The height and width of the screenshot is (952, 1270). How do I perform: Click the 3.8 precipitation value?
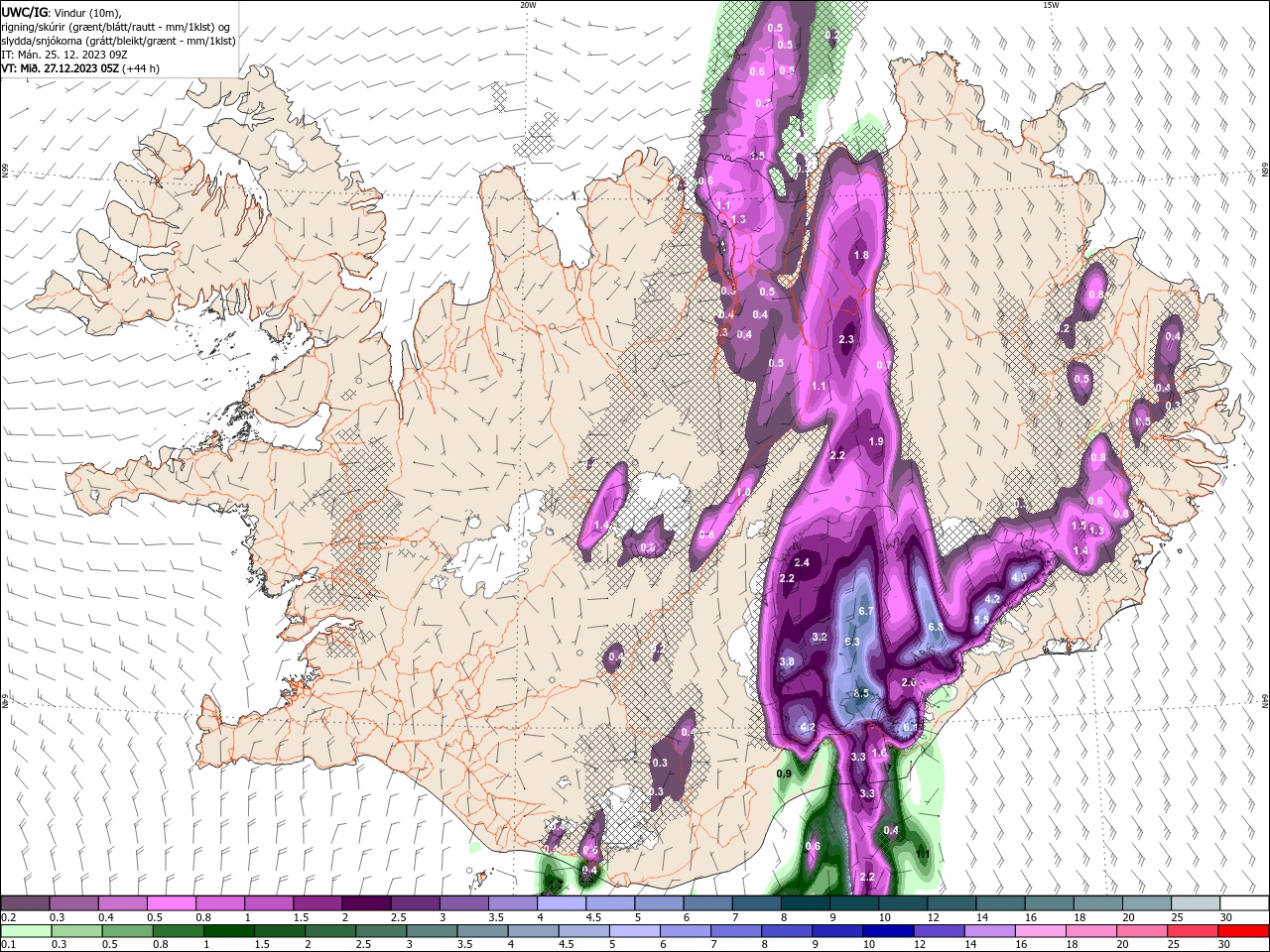coord(787,661)
